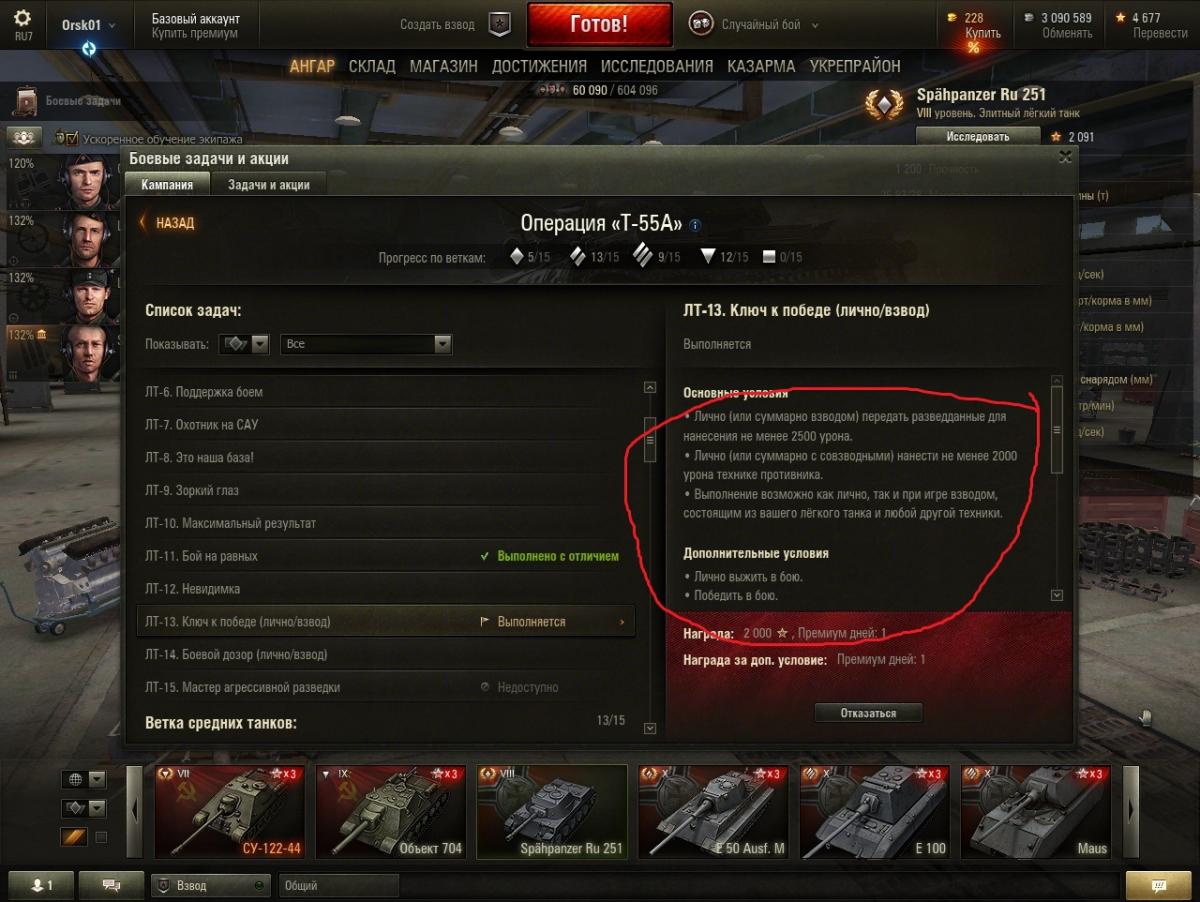1200x902 pixels.
Task: Open the ИССЛЕДОВАНИЯ menu section
Action: (657, 66)
